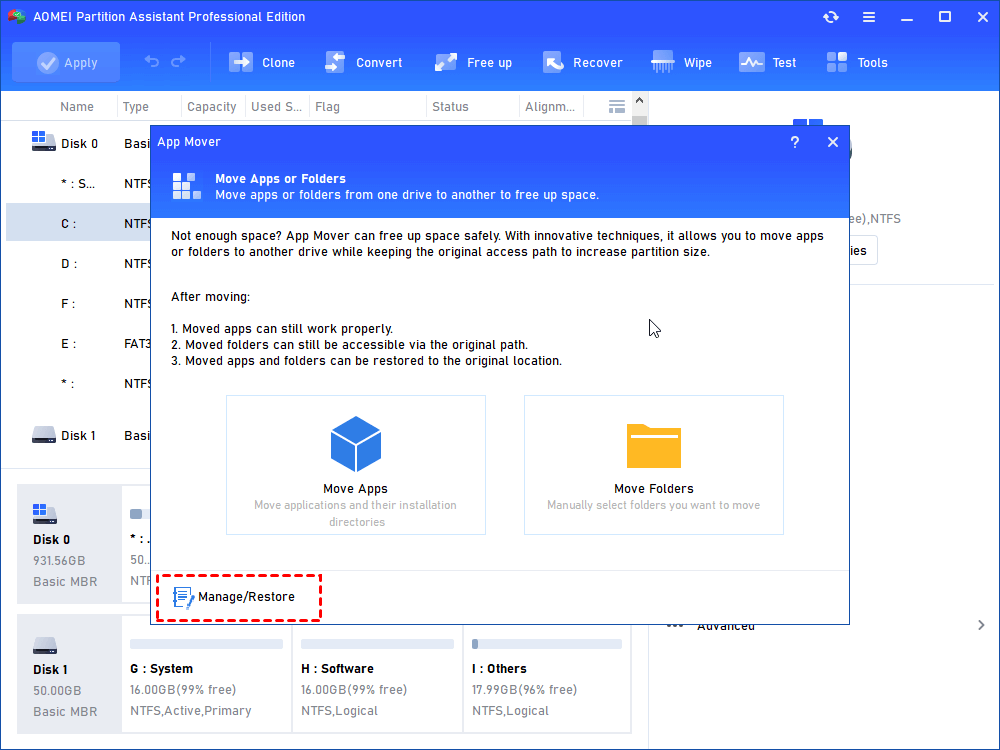
Task: Select the C : partition row
Action: (78, 224)
